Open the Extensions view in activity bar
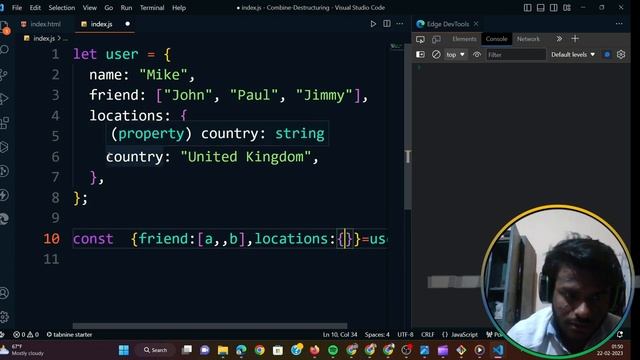The image size is (640, 360). pyautogui.click(x=4, y=122)
